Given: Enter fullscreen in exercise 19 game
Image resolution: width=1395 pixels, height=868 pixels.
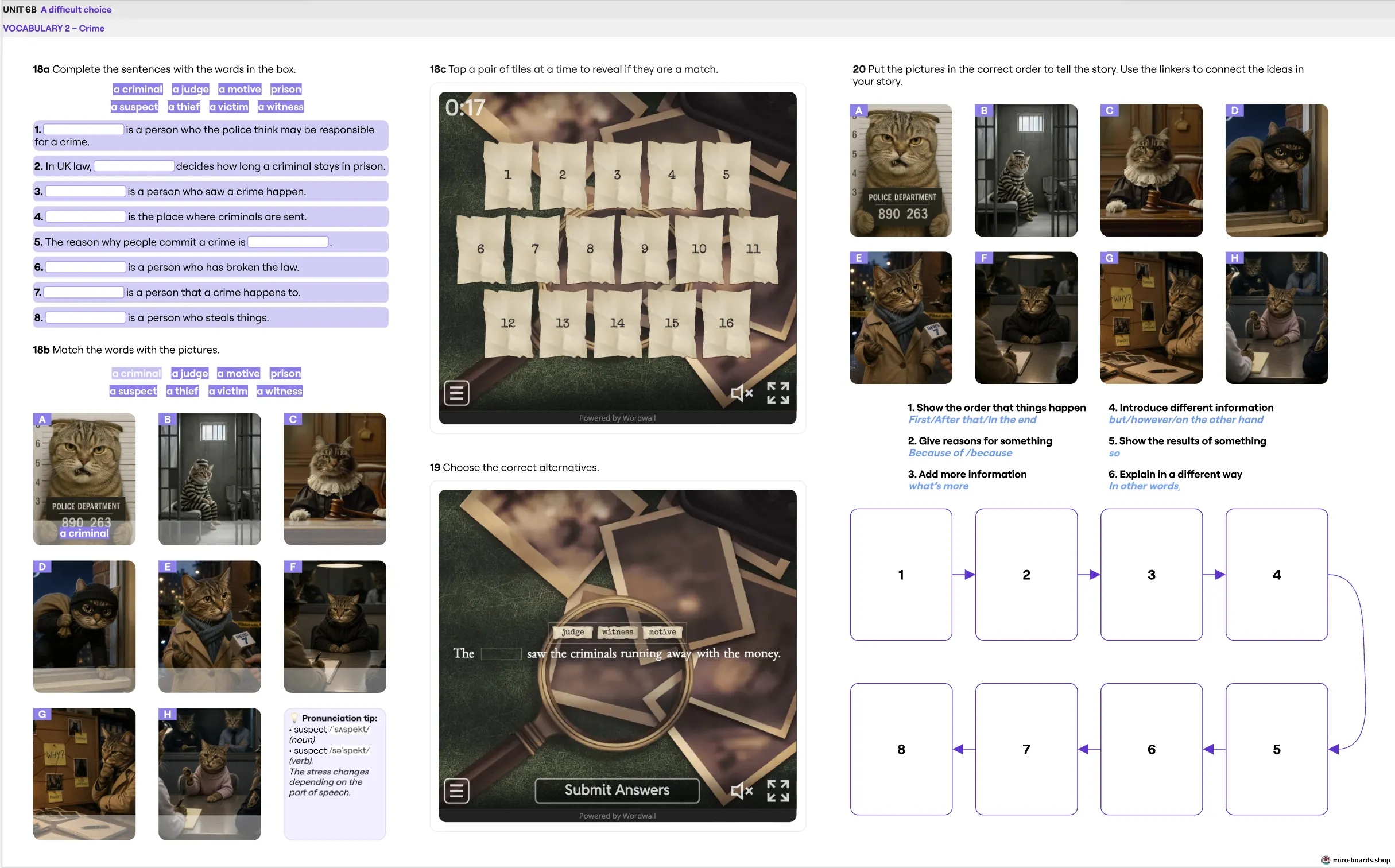Looking at the screenshot, I should point(778,791).
